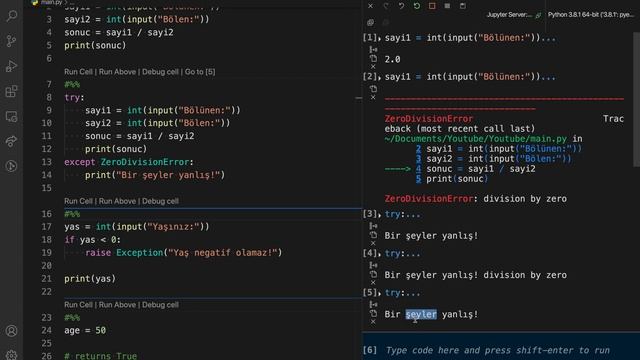Image resolution: width=640 pixels, height=360 pixels.
Task: Copy the code of output cell [2]
Action: point(373,89)
